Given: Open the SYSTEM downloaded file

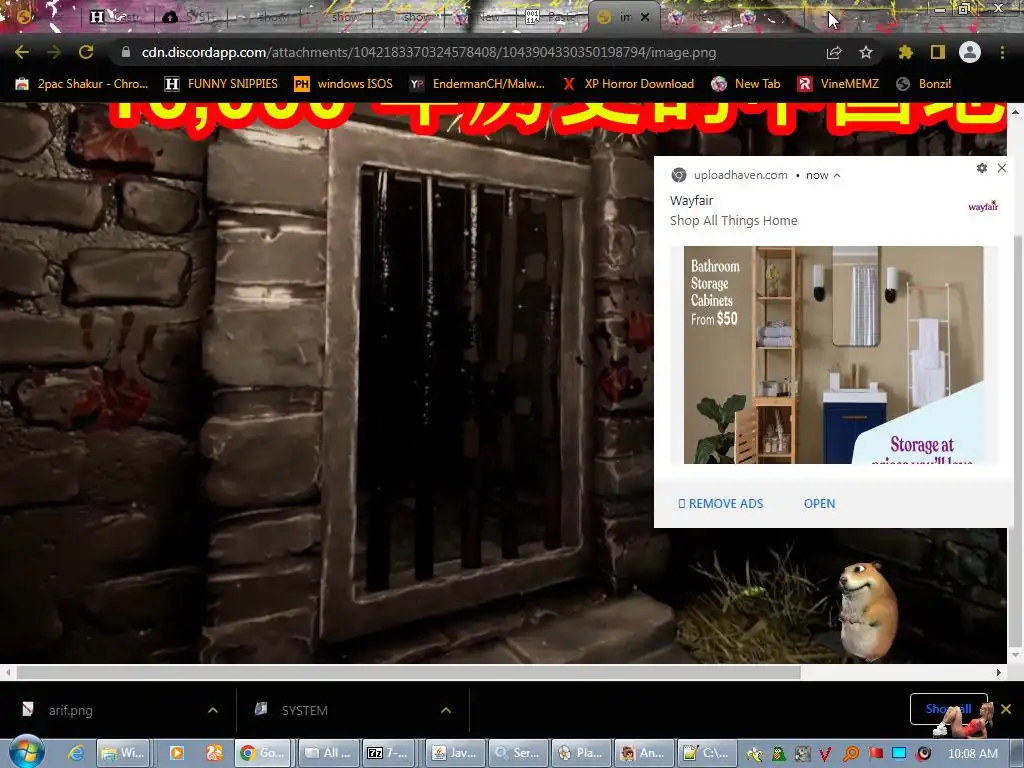Looking at the screenshot, I should [x=304, y=710].
